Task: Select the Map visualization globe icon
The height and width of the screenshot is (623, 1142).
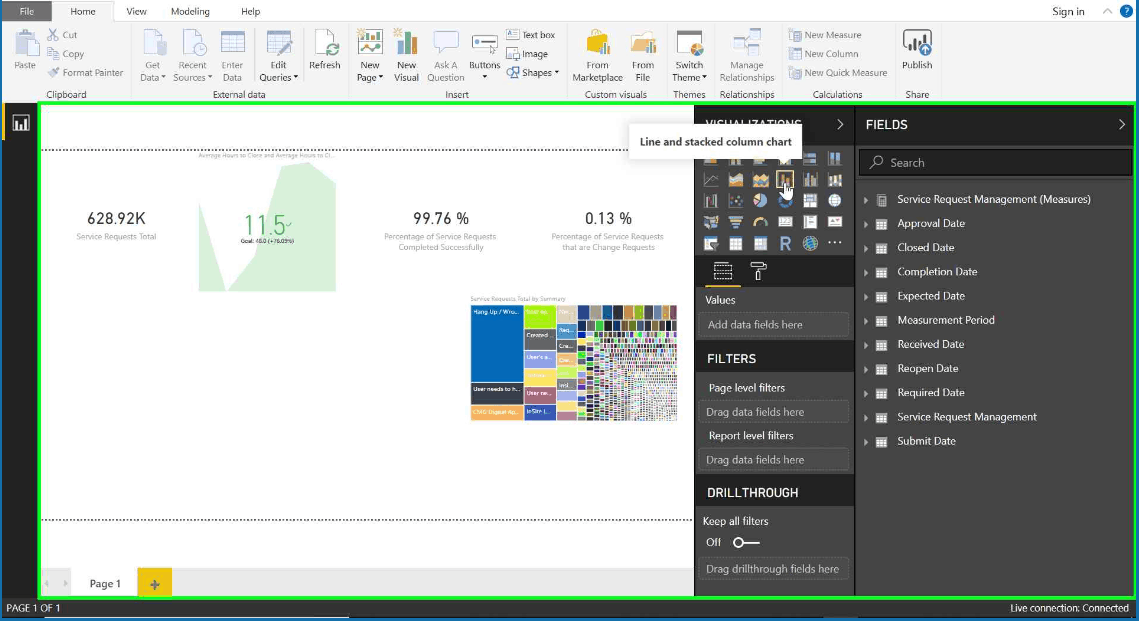Action: click(x=835, y=200)
